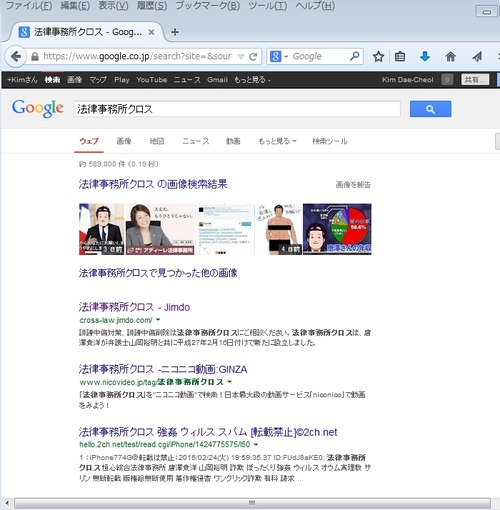500x510 pixels.
Task: Click 画像 in the black Google bar
Action: tap(74, 80)
